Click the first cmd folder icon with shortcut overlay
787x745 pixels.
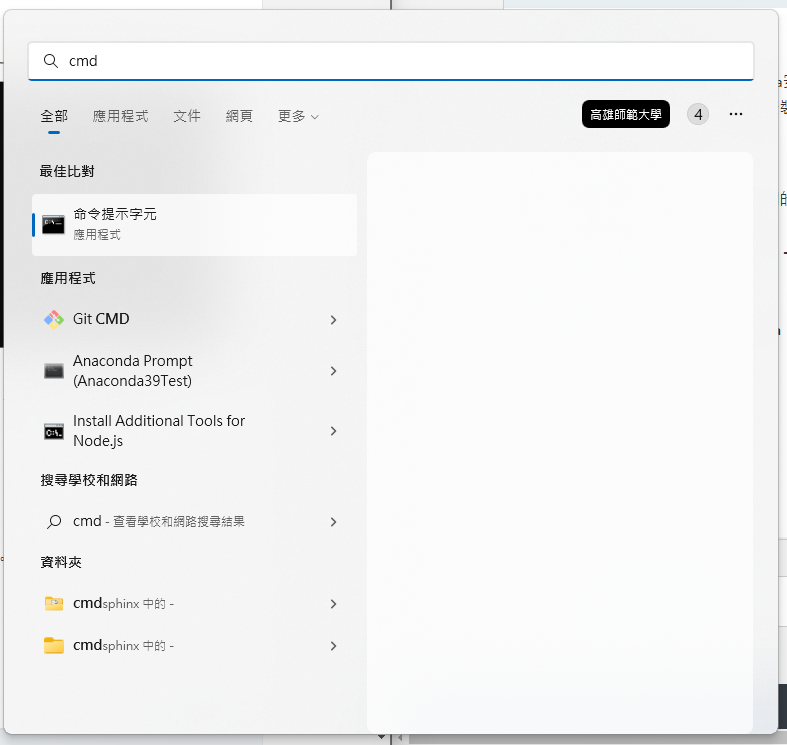54,603
